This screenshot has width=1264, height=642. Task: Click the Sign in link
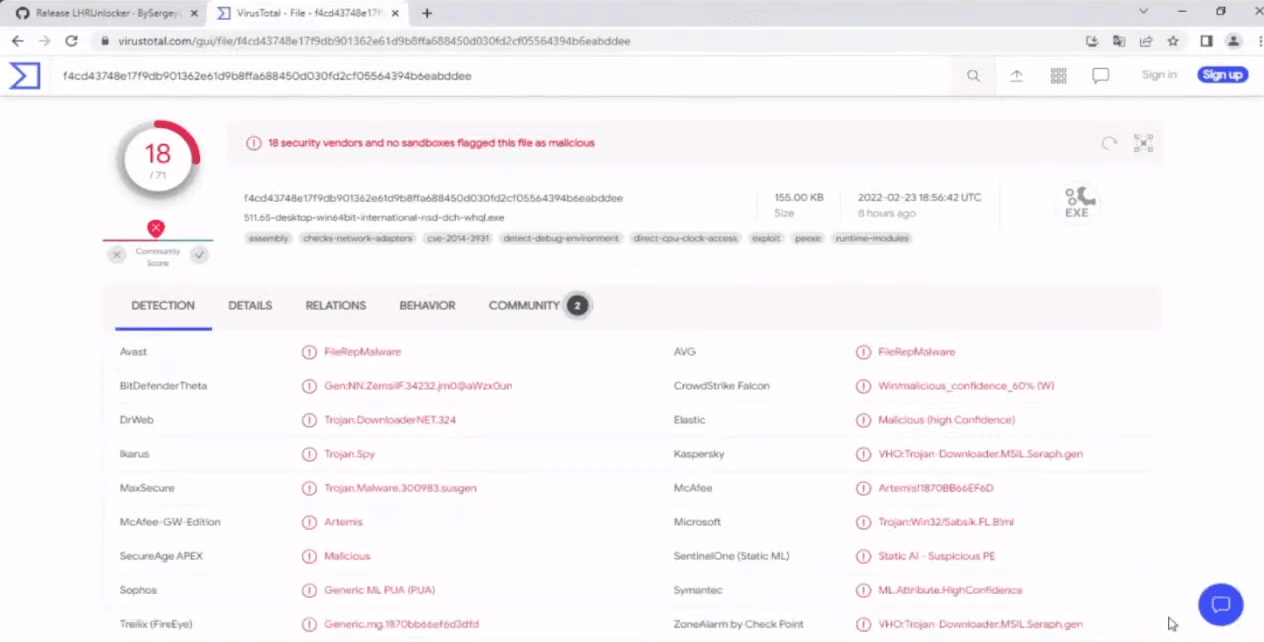click(x=1159, y=75)
